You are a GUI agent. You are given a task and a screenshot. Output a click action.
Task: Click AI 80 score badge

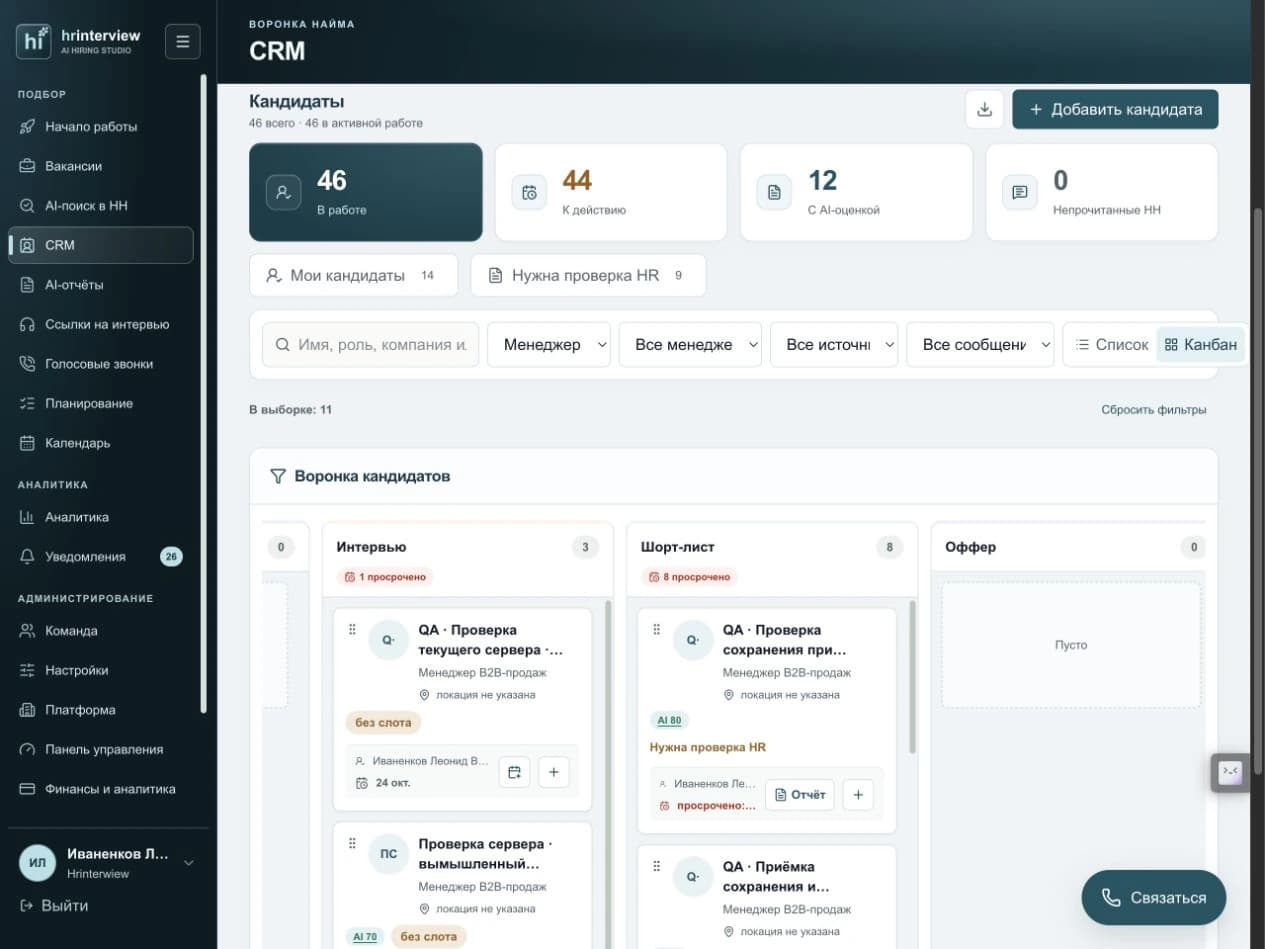pyautogui.click(x=669, y=720)
